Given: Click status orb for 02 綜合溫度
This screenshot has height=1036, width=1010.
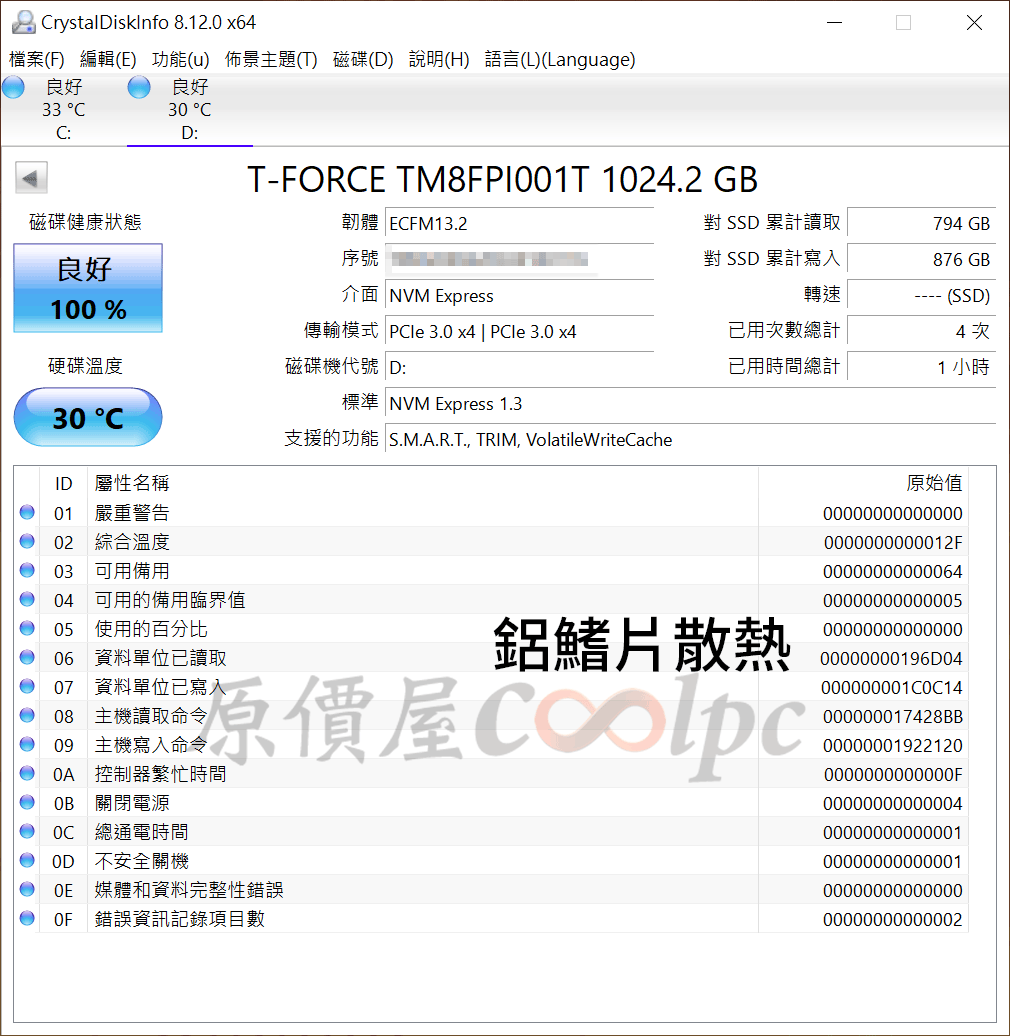Looking at the screenshot, I should [x=27, y=542].
